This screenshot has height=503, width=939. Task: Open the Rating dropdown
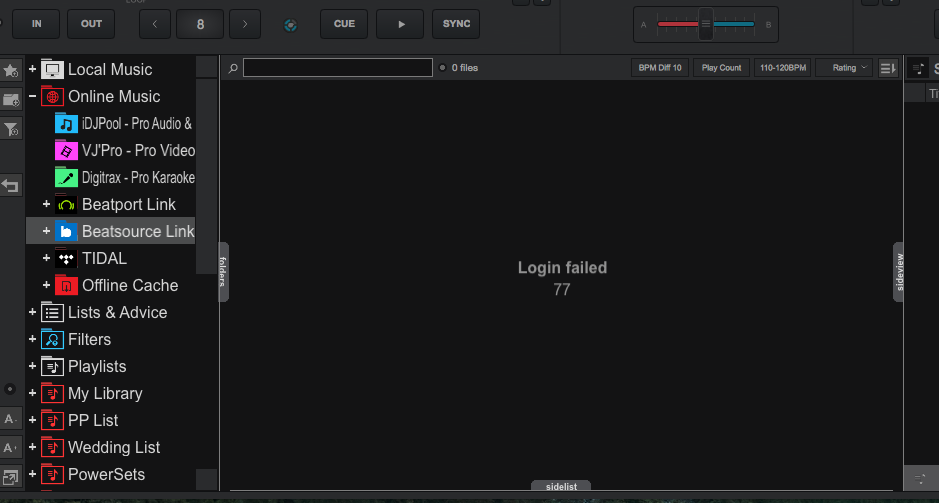[844, 68]
